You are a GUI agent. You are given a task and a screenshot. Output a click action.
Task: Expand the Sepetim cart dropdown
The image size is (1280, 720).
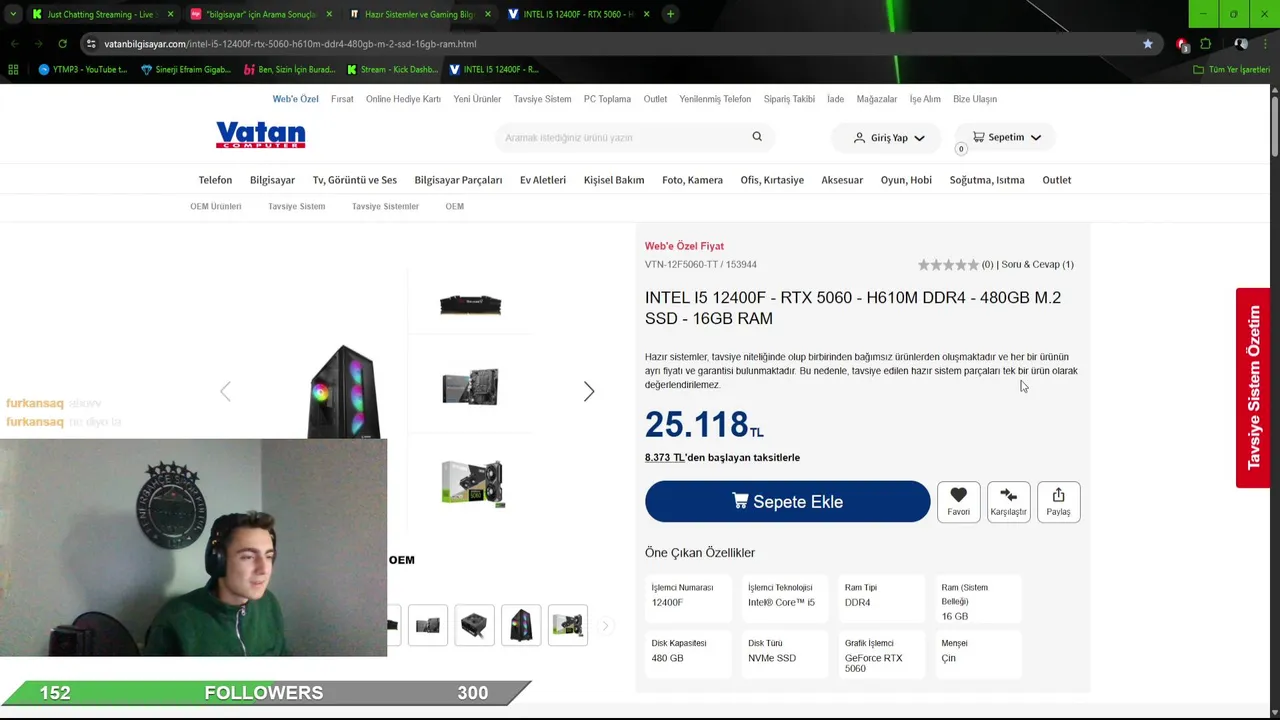point(1006,137)
